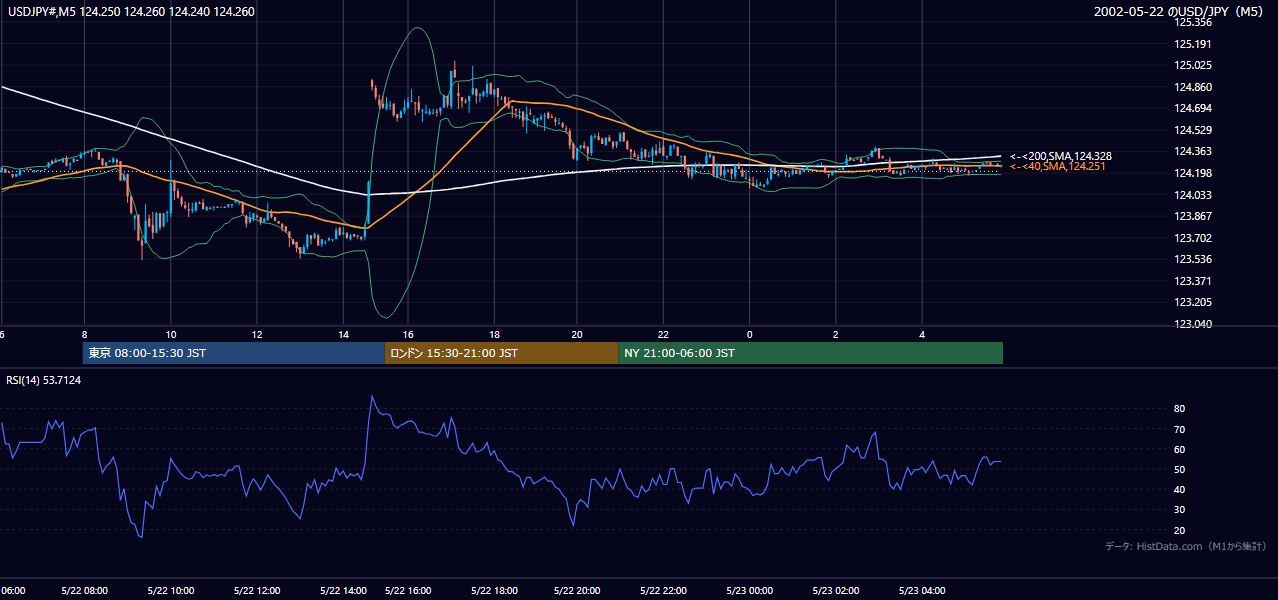The image size is (1278, 600).
Task: Select the NY 21:00-06:00 JST session bar
Action: pyautogui.click(x=810, y=353)
